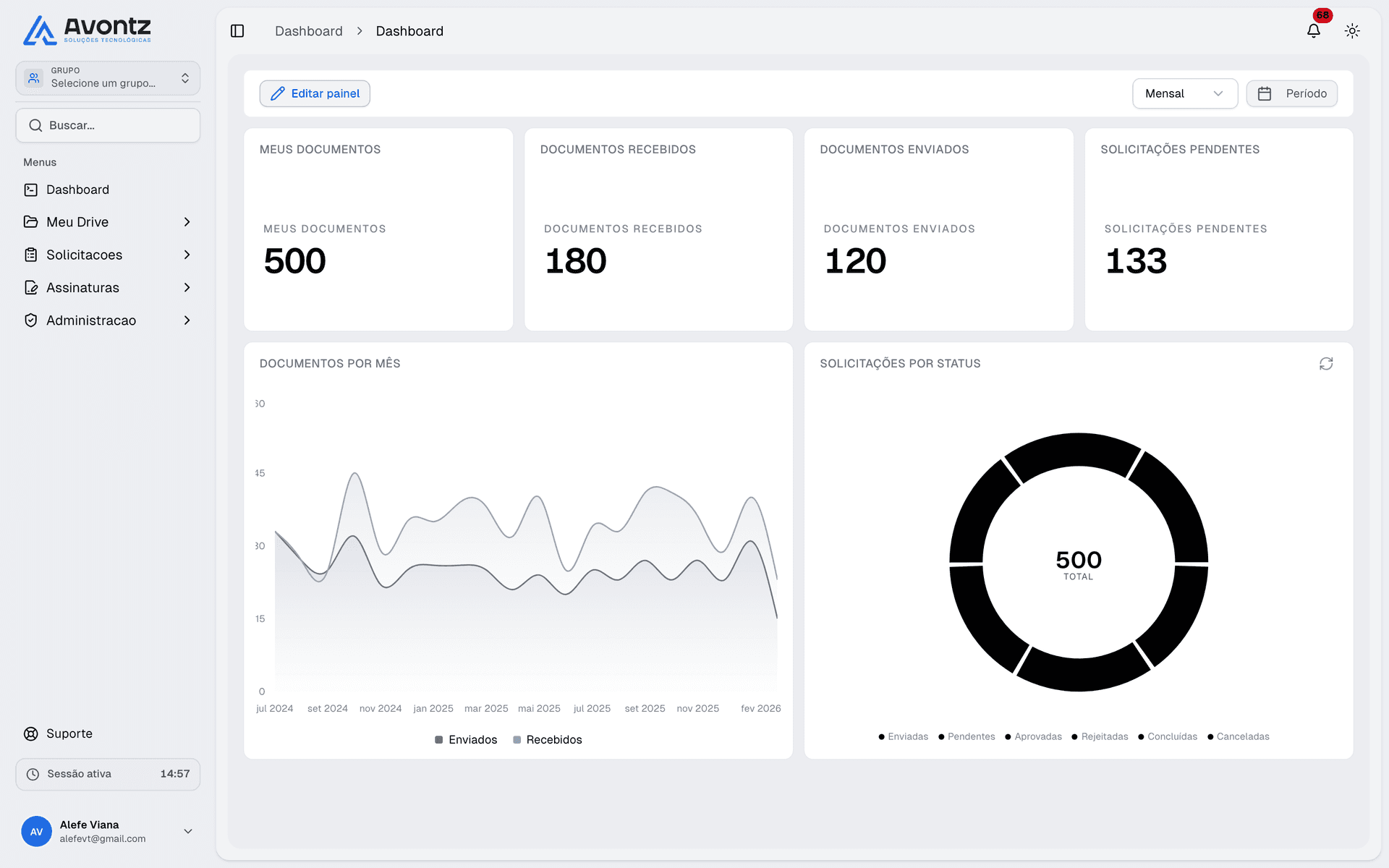
Task: Refresh the Solicitações por Status chart
Action: tap(1327, 363)
